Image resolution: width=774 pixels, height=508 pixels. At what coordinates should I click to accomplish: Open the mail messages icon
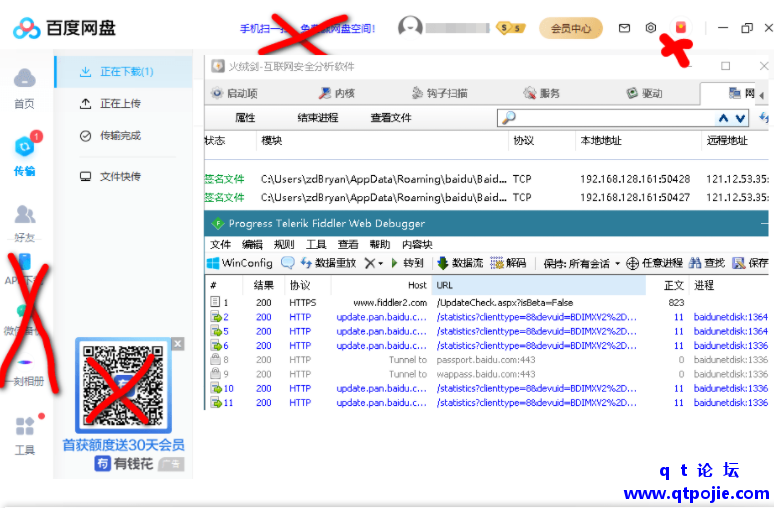click(624, 28)
